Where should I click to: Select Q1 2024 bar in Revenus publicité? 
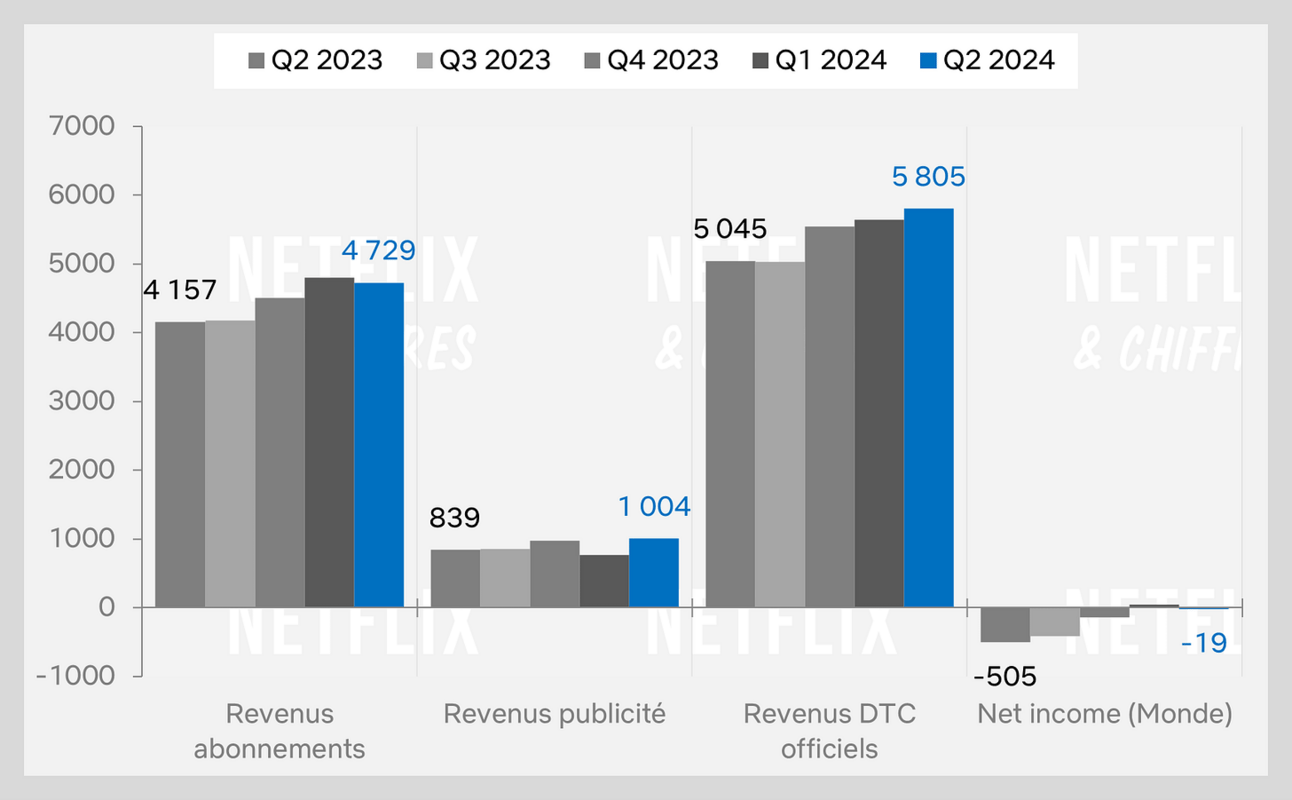604,581
